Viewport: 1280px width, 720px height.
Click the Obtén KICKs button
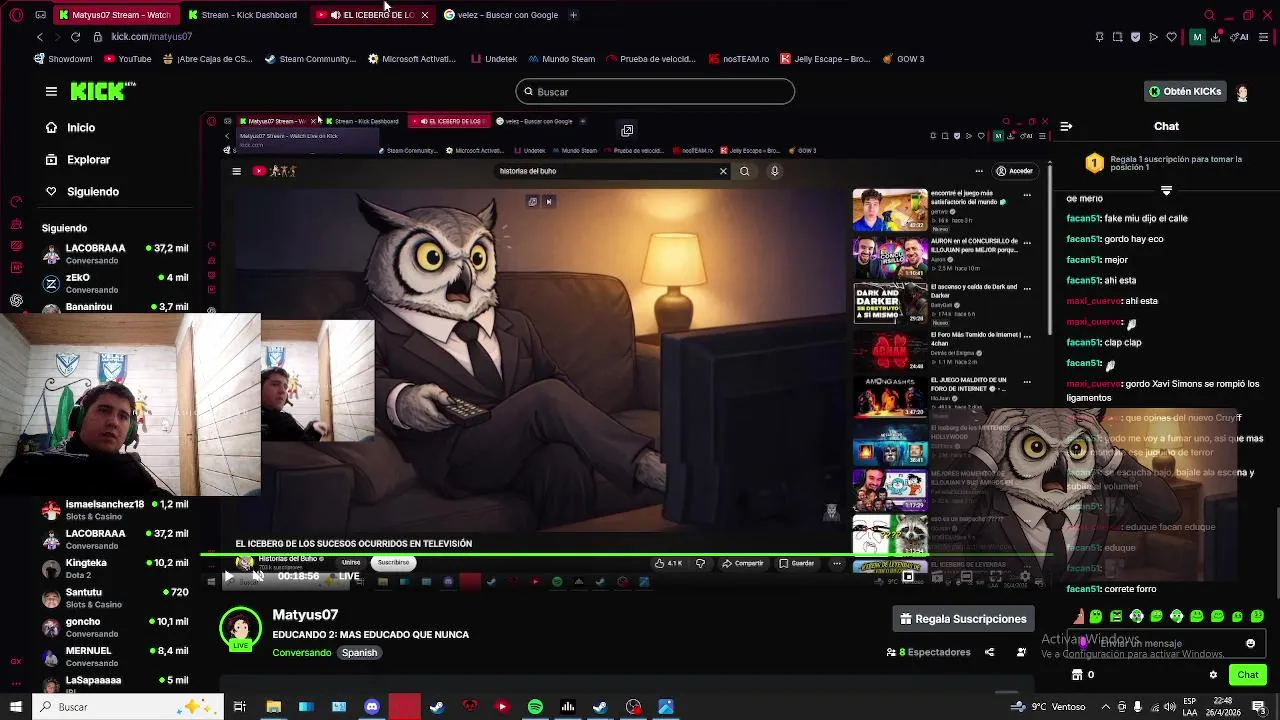(x=1185, y=91)
